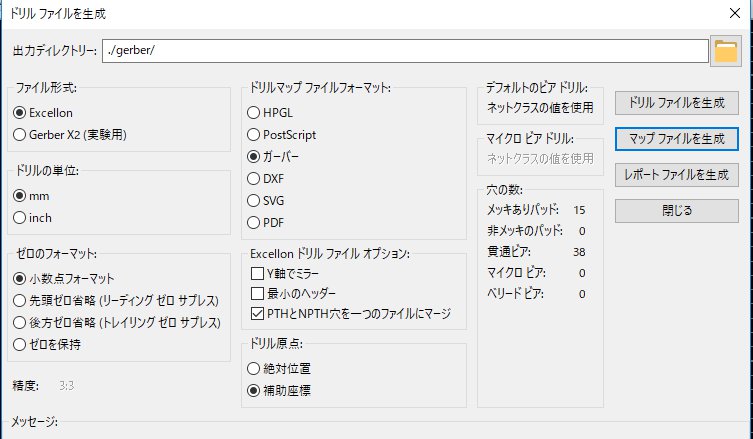Pick SVG drill map format
The image size is (753, 439).
coord(253,200)
